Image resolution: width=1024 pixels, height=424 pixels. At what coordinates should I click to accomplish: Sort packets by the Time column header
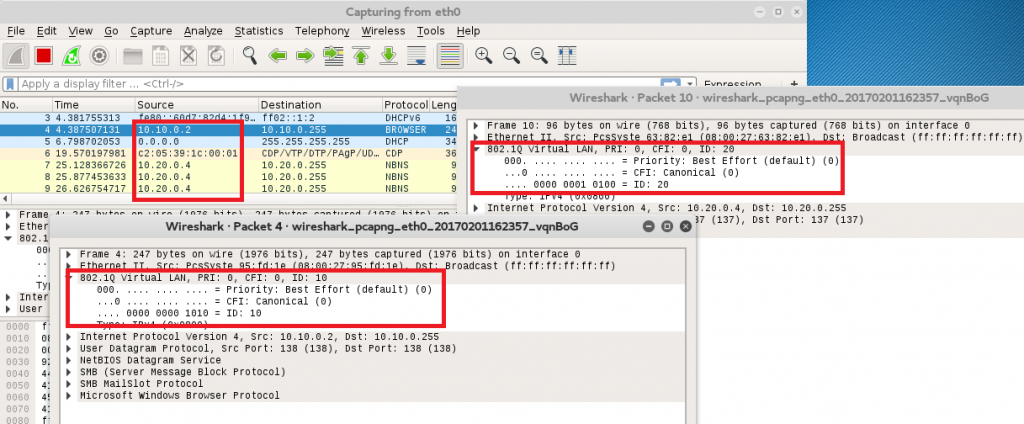(x=93, y=105)
